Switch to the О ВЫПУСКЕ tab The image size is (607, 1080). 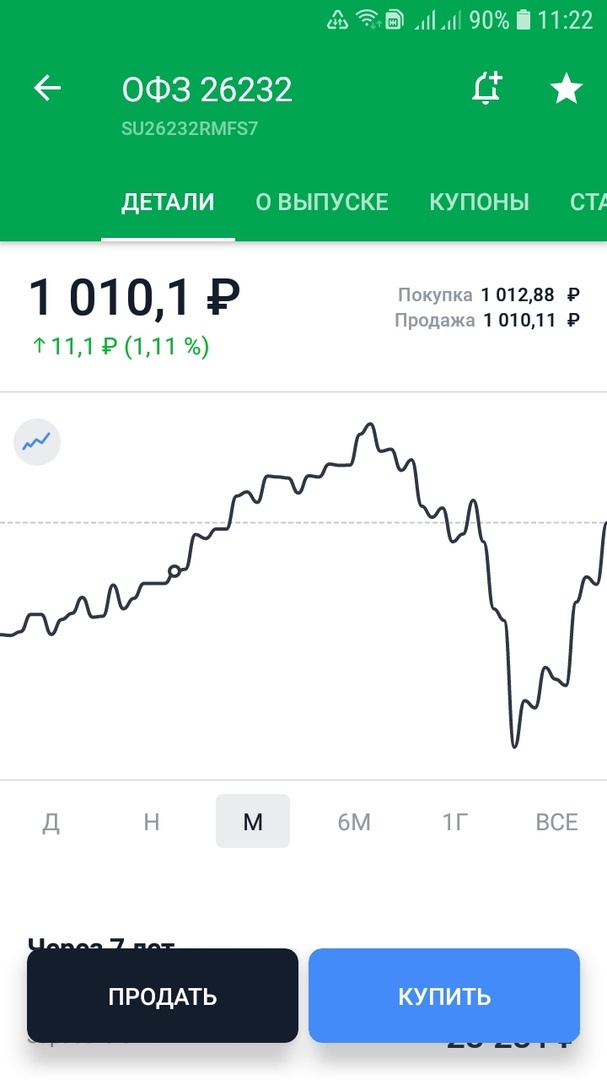(323, 201)
